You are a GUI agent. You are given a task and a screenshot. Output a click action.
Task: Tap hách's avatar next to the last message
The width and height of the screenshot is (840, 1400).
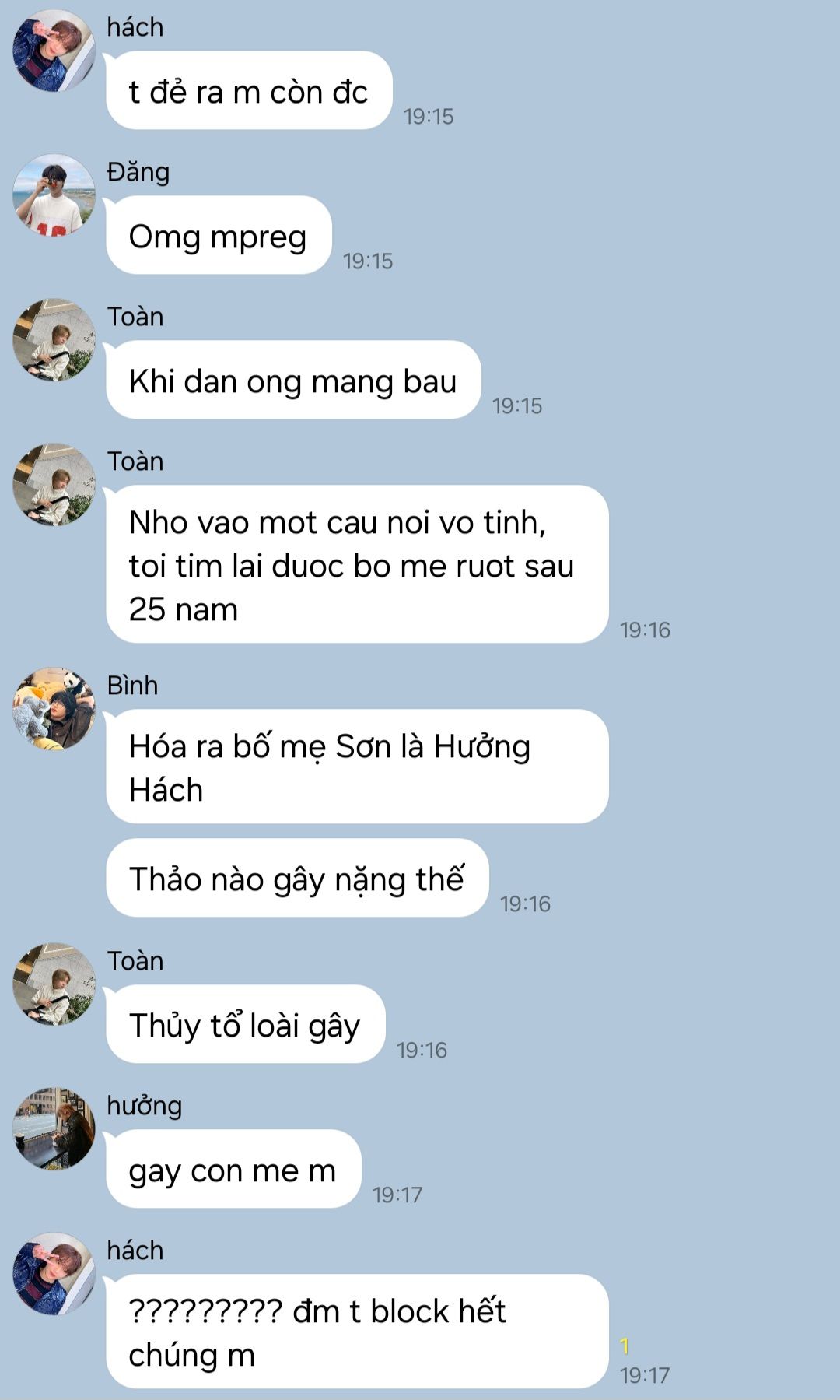point(54,1274)
